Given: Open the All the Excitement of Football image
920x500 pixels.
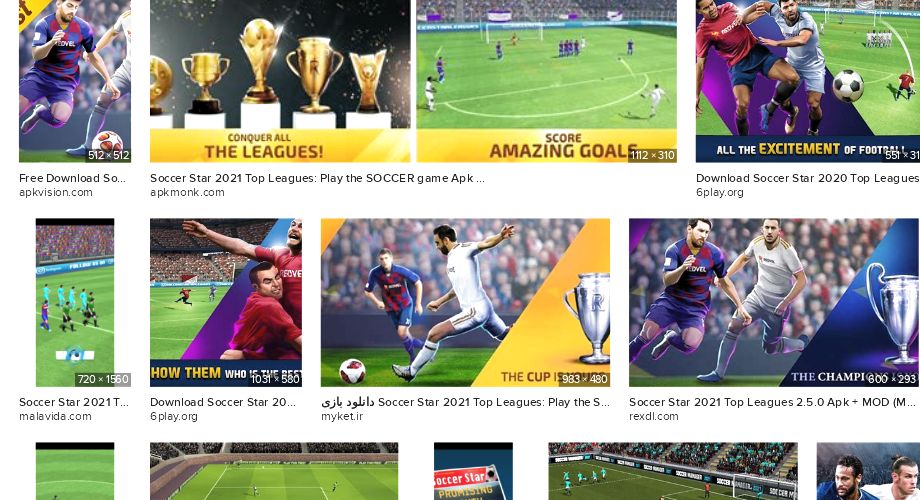Looking at the screenshot, I should pyautogui.click(x=807, y=81).
